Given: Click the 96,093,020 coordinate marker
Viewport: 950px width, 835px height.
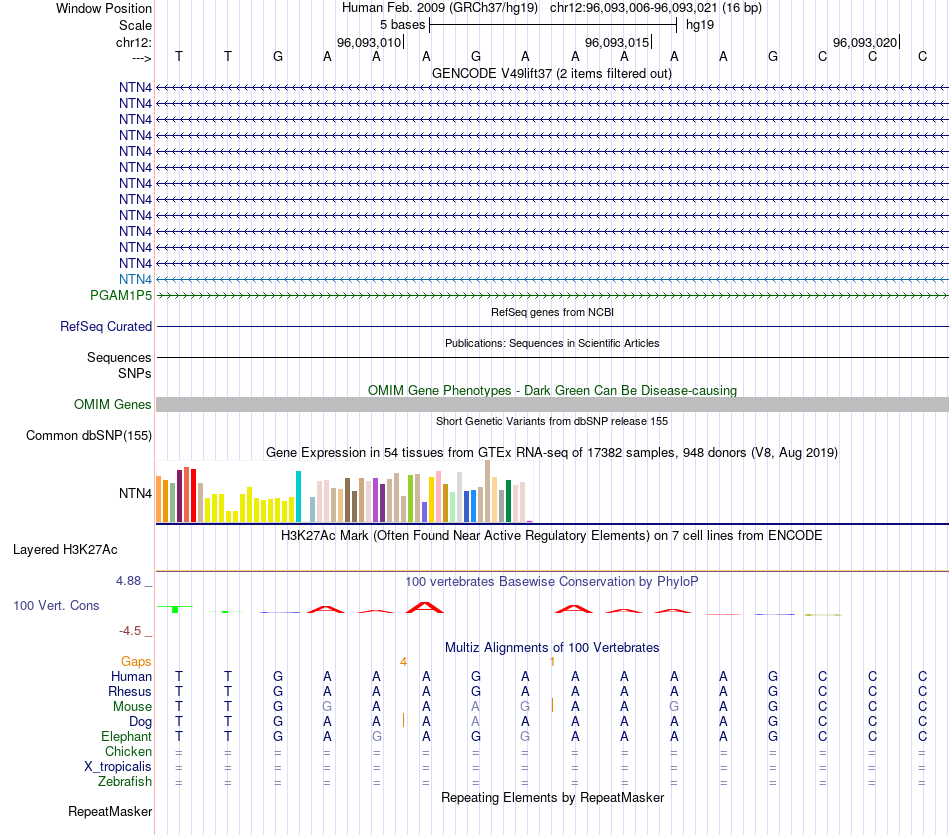Looking at the screenshot, I should [x=865, y=42].
